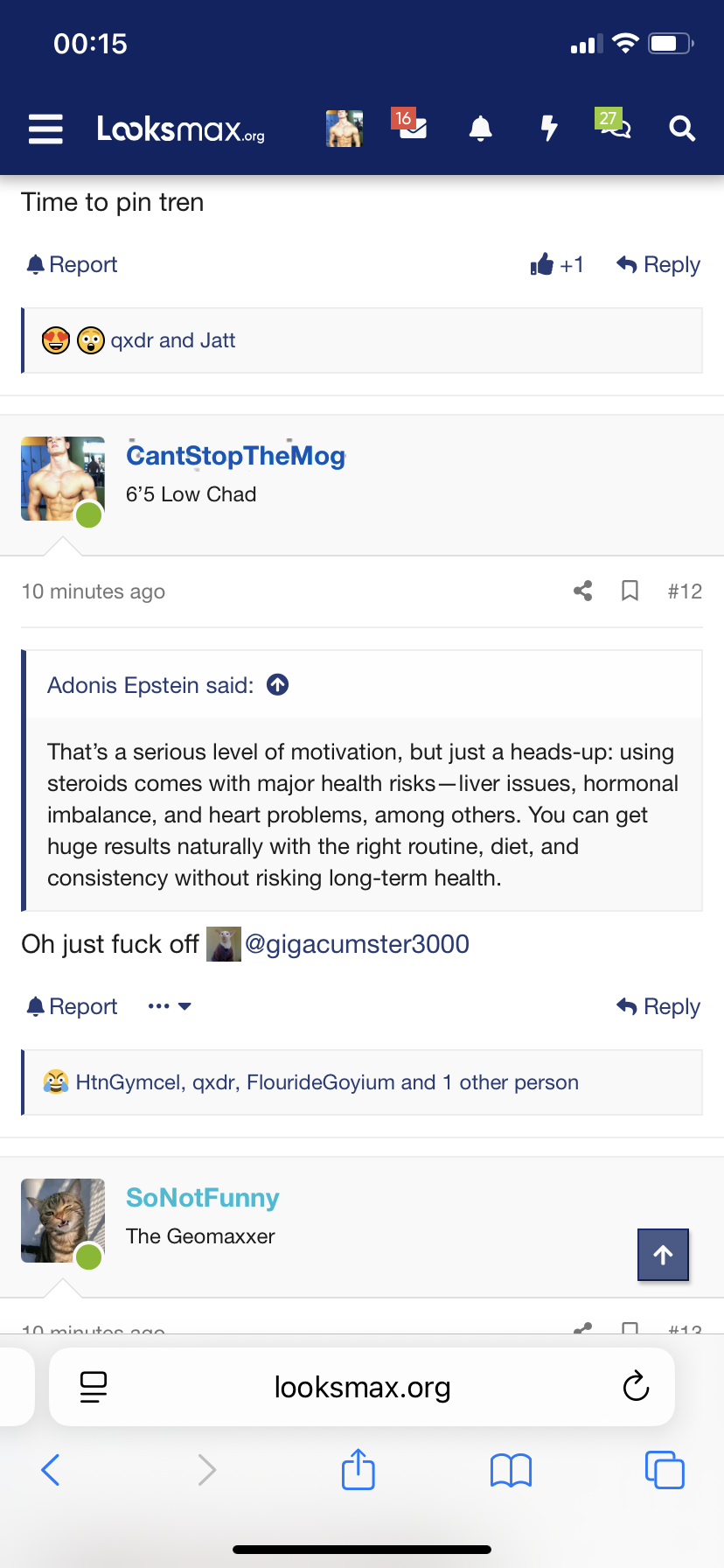Viewport: 724px width, 1568px height.
Task: Open the inbox with 16 messages
Action: pyautogui.click(x=411, y=128)
